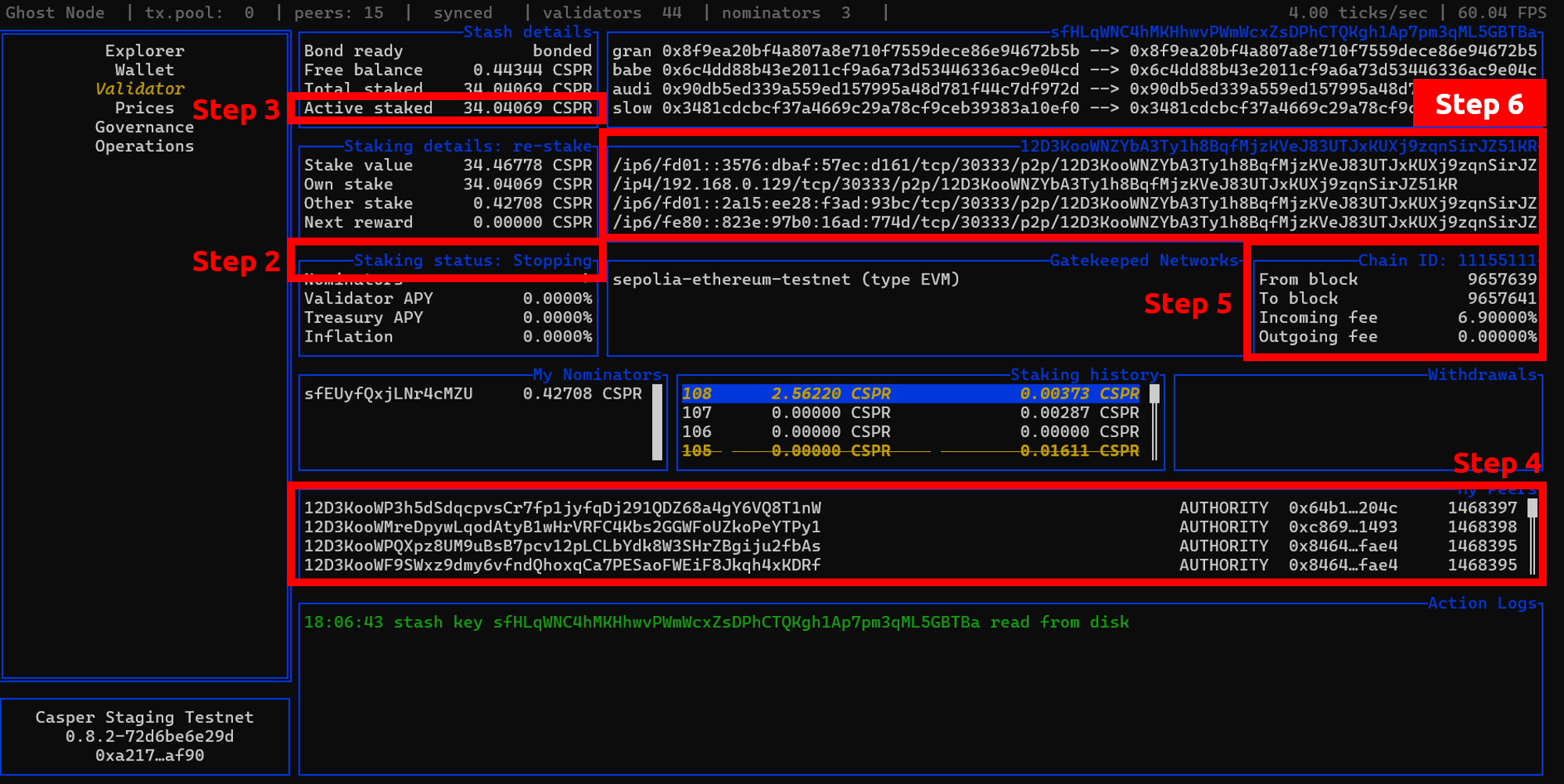
Task: Open the Explorer menu item
Action: 145,51
